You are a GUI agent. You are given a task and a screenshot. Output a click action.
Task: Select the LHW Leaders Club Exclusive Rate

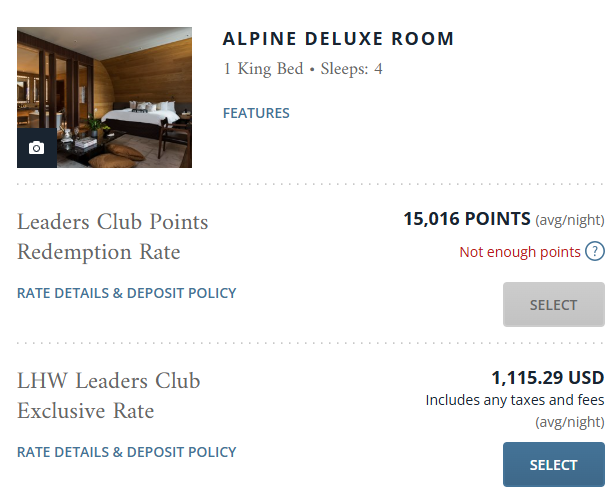tap(553, 465)
